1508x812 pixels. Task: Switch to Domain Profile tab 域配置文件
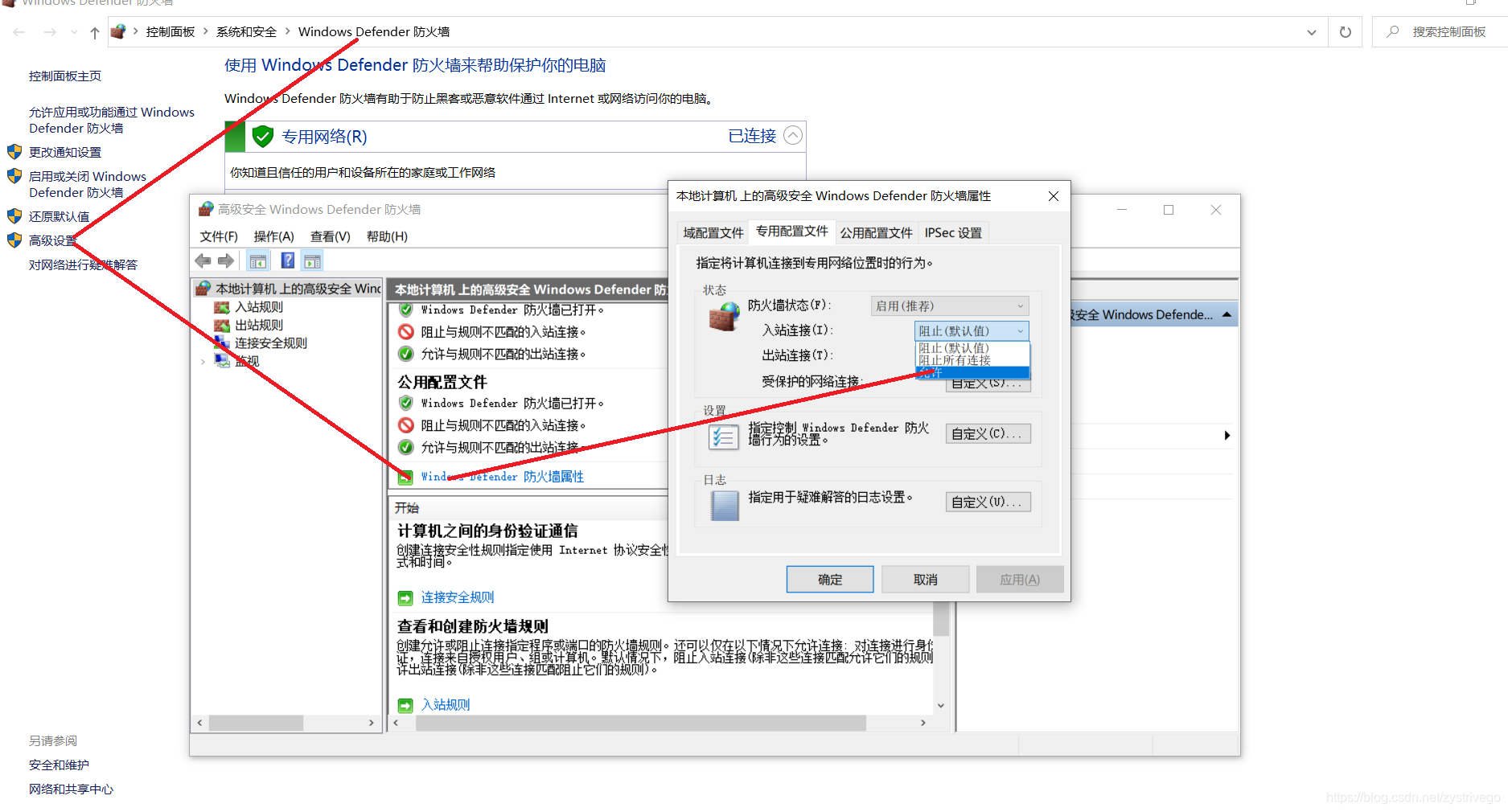click(713, 232)
